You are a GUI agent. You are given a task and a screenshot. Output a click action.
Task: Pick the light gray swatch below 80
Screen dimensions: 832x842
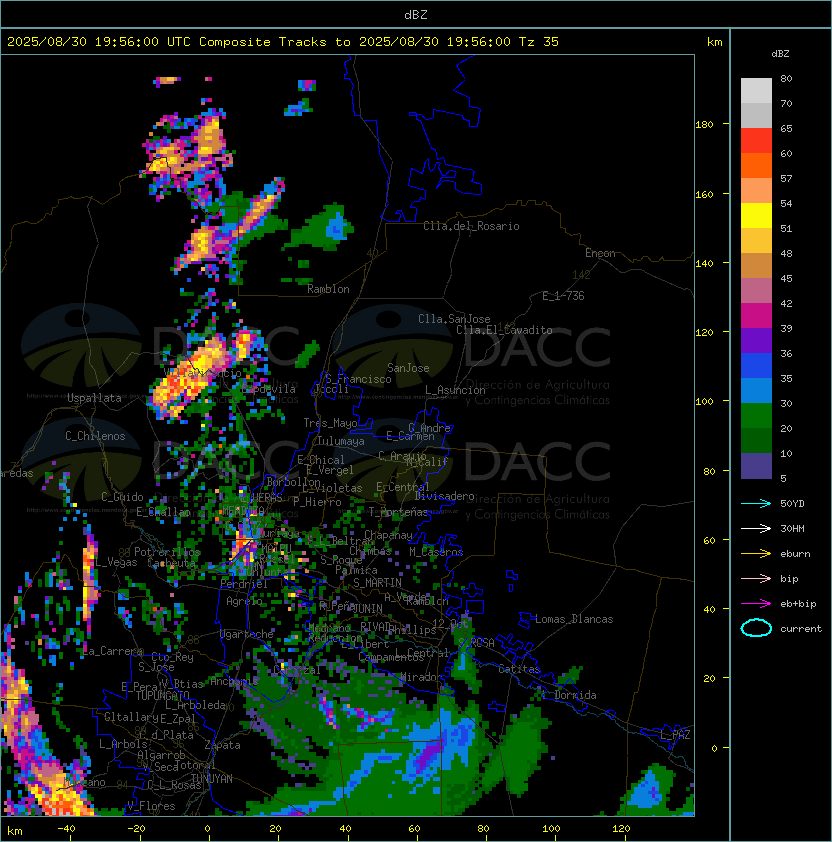coord(756,91)
